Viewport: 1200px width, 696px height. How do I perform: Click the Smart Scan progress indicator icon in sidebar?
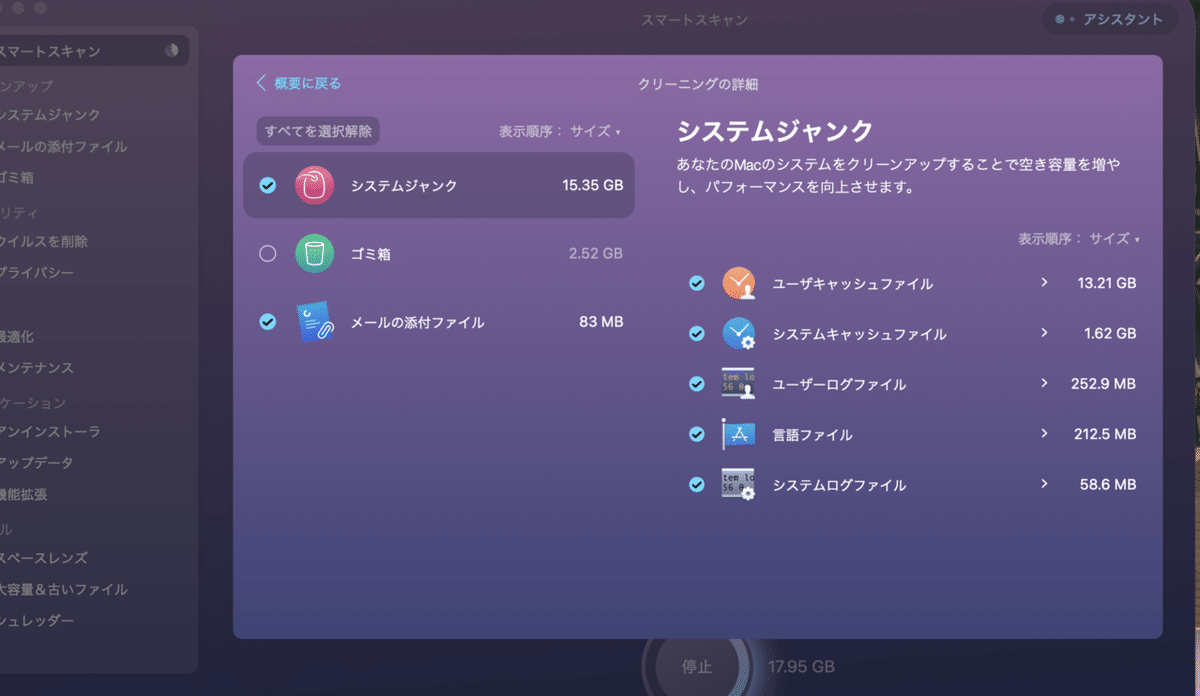171,51
